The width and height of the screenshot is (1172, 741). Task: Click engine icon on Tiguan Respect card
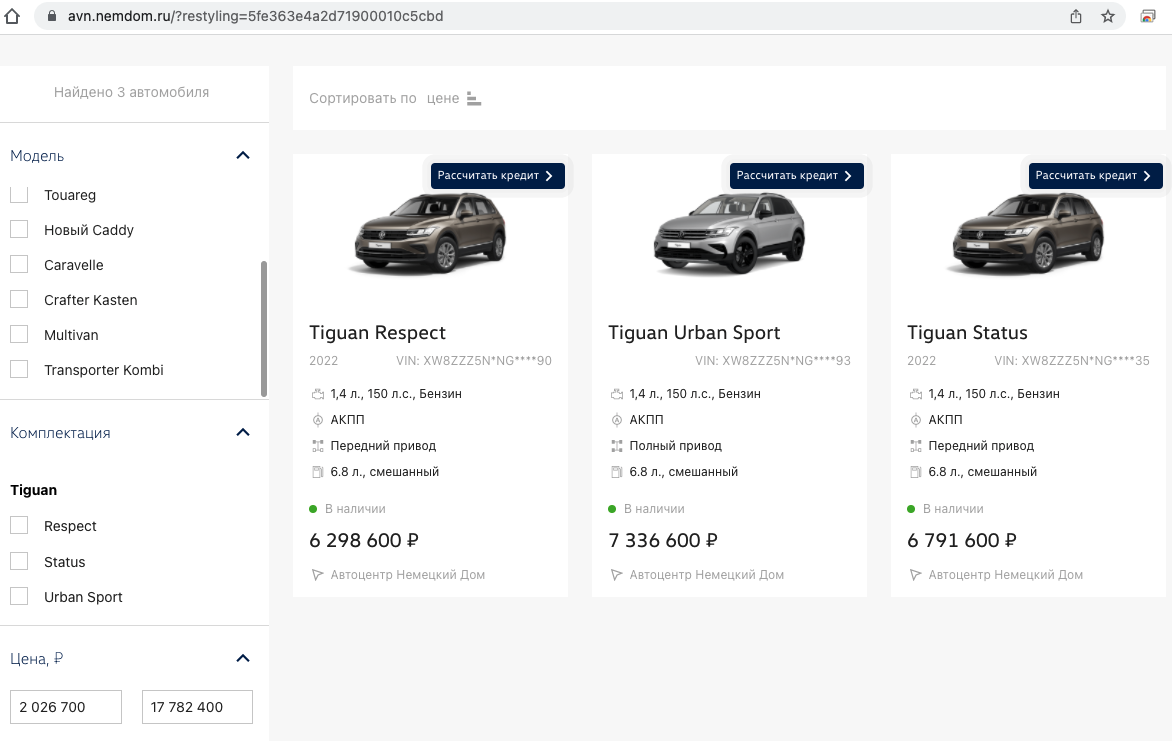point(318,394)
